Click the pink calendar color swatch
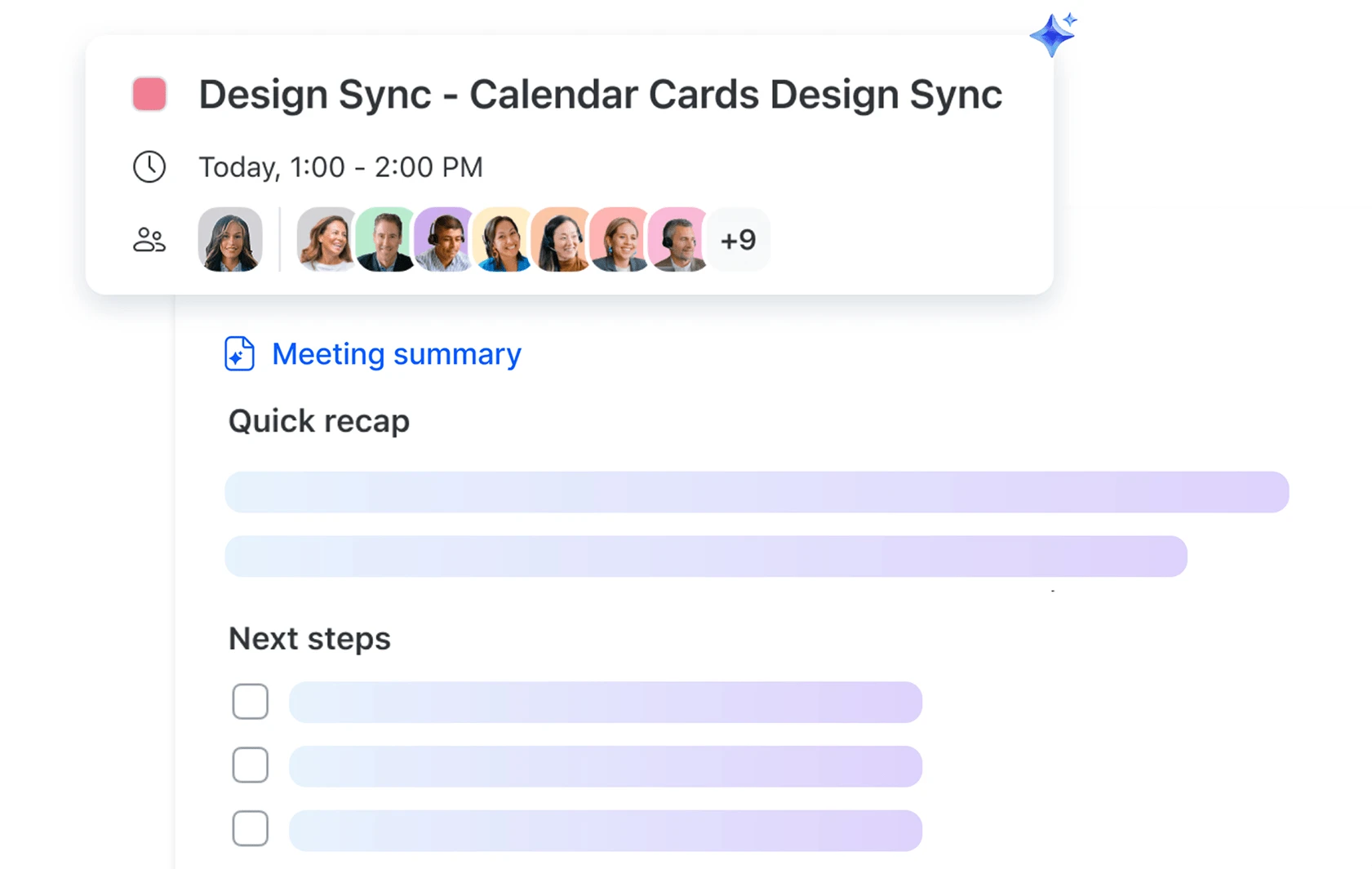Screen dimensions: 1372x869 (149, 94)
